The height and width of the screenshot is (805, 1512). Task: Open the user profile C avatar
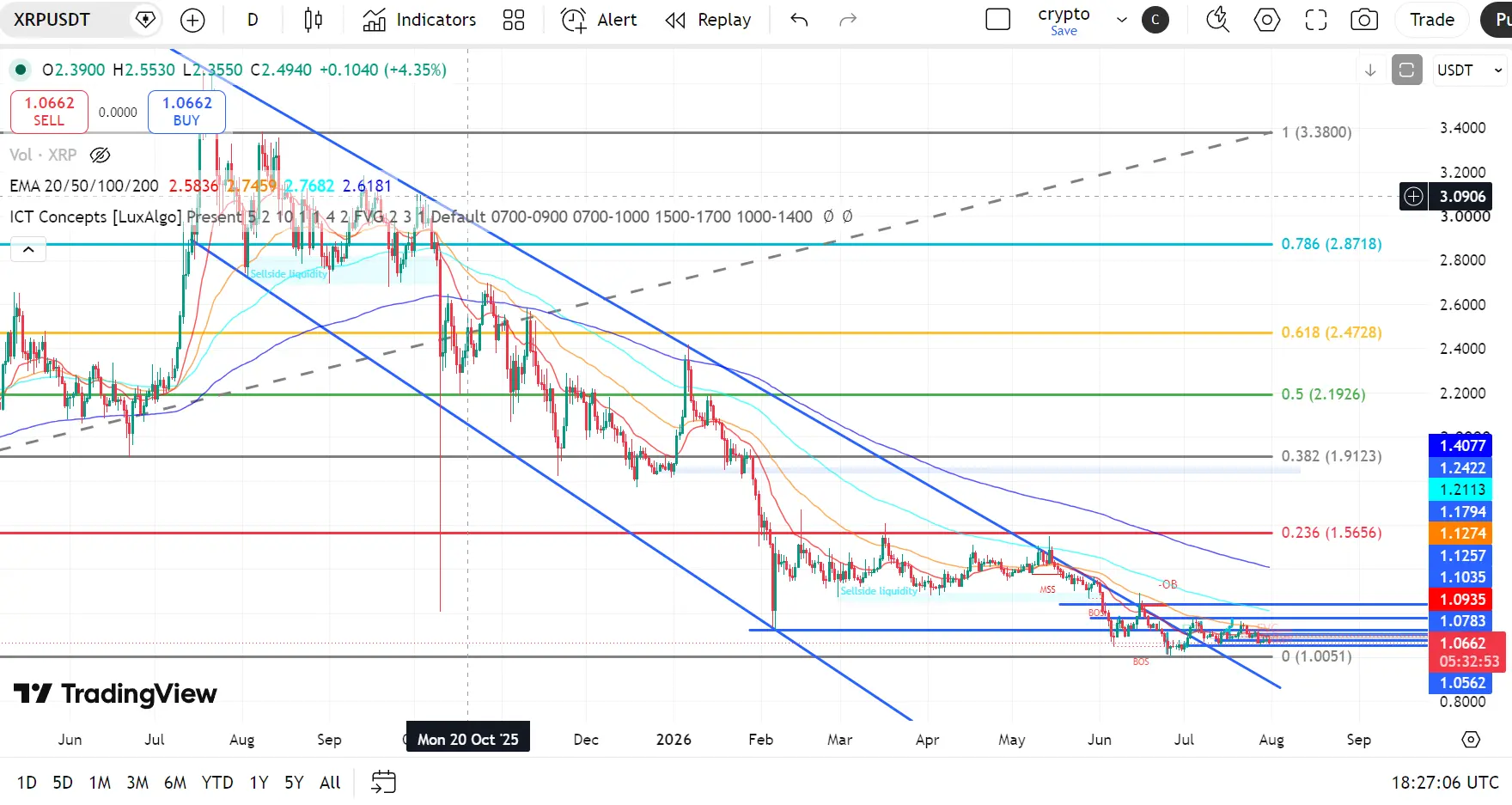(x=1155, y=20)
